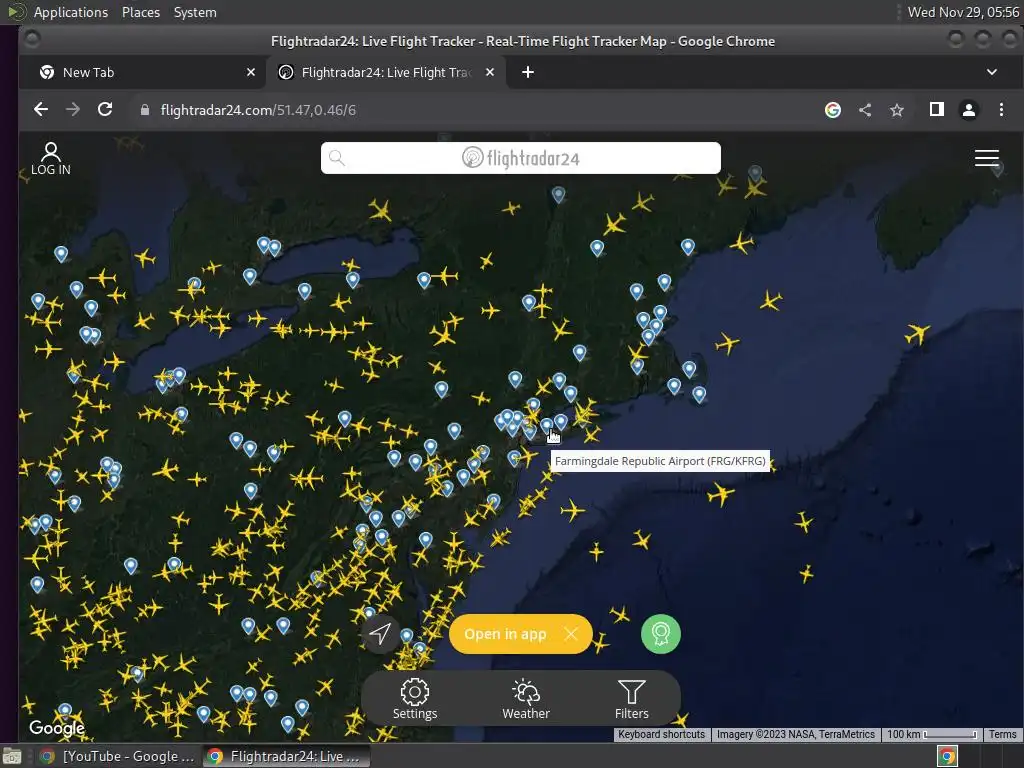Switch to the YouTube taskbar window
Screen dimensions: 1024x768
(117, 756)
